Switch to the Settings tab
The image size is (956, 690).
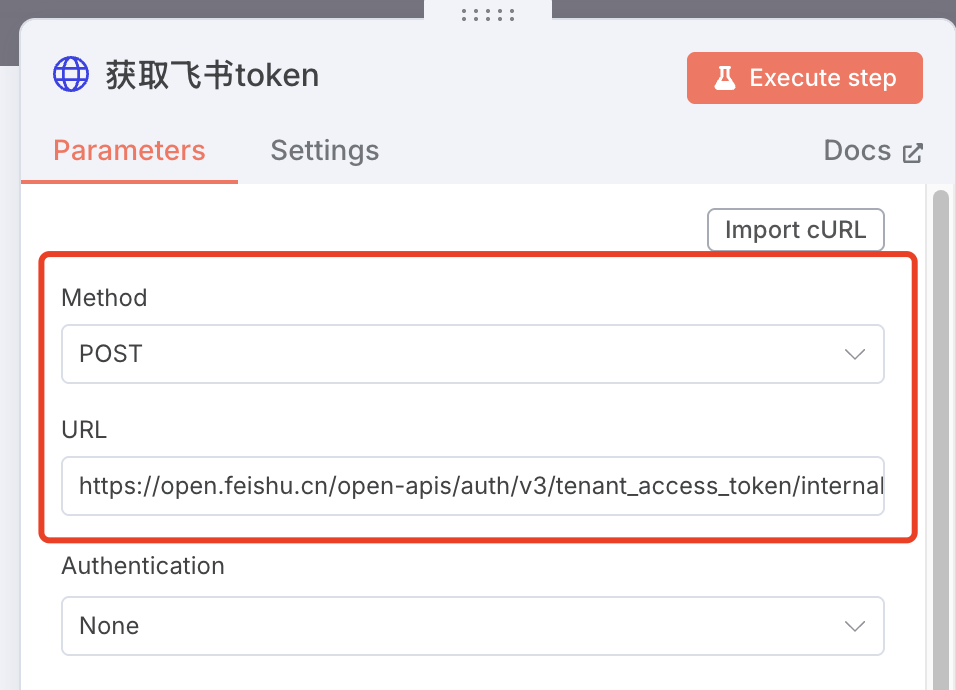coord(324,151)
